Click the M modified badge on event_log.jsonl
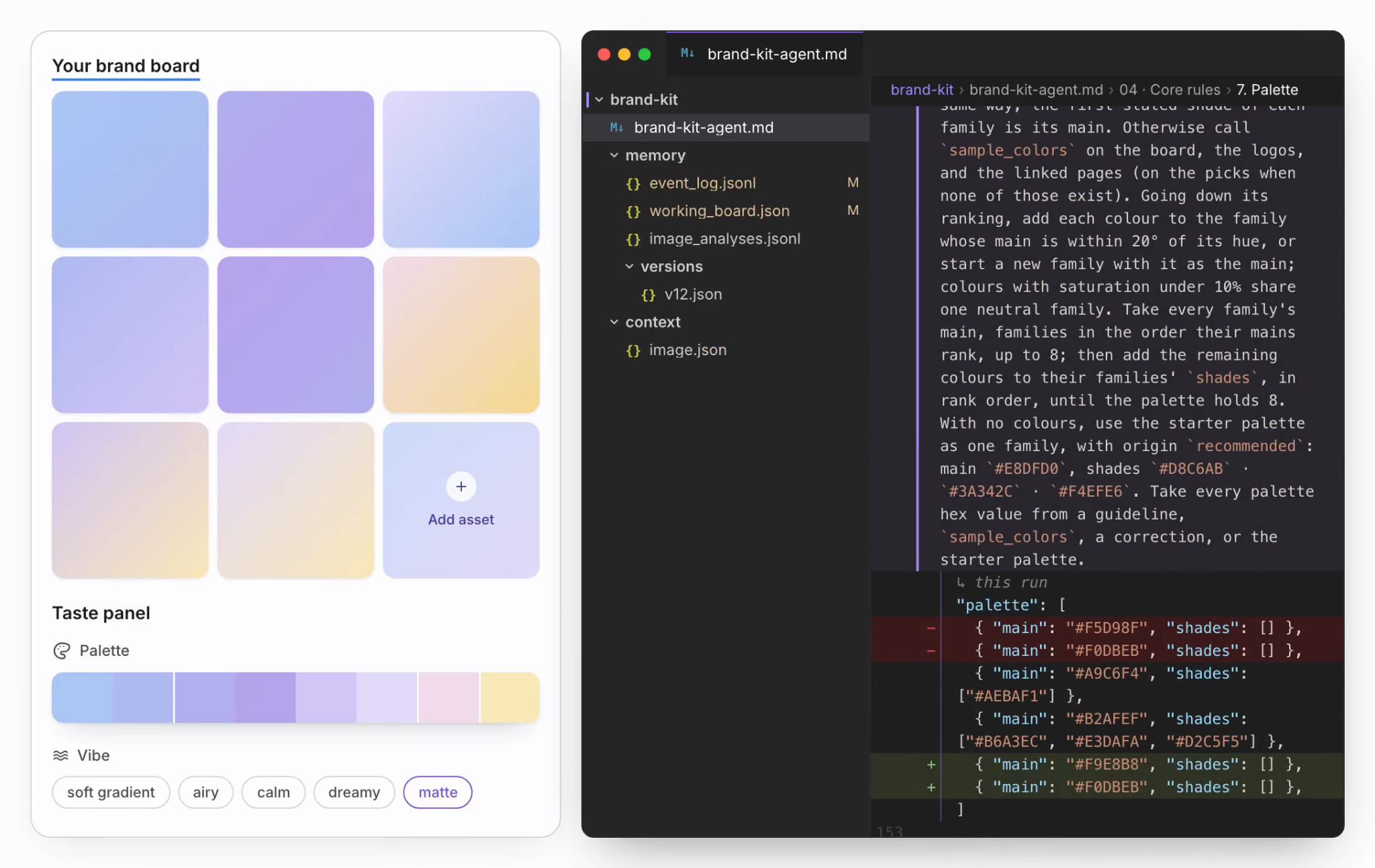The height and width of the screenshot is (868, 1375). coord(853,183)
